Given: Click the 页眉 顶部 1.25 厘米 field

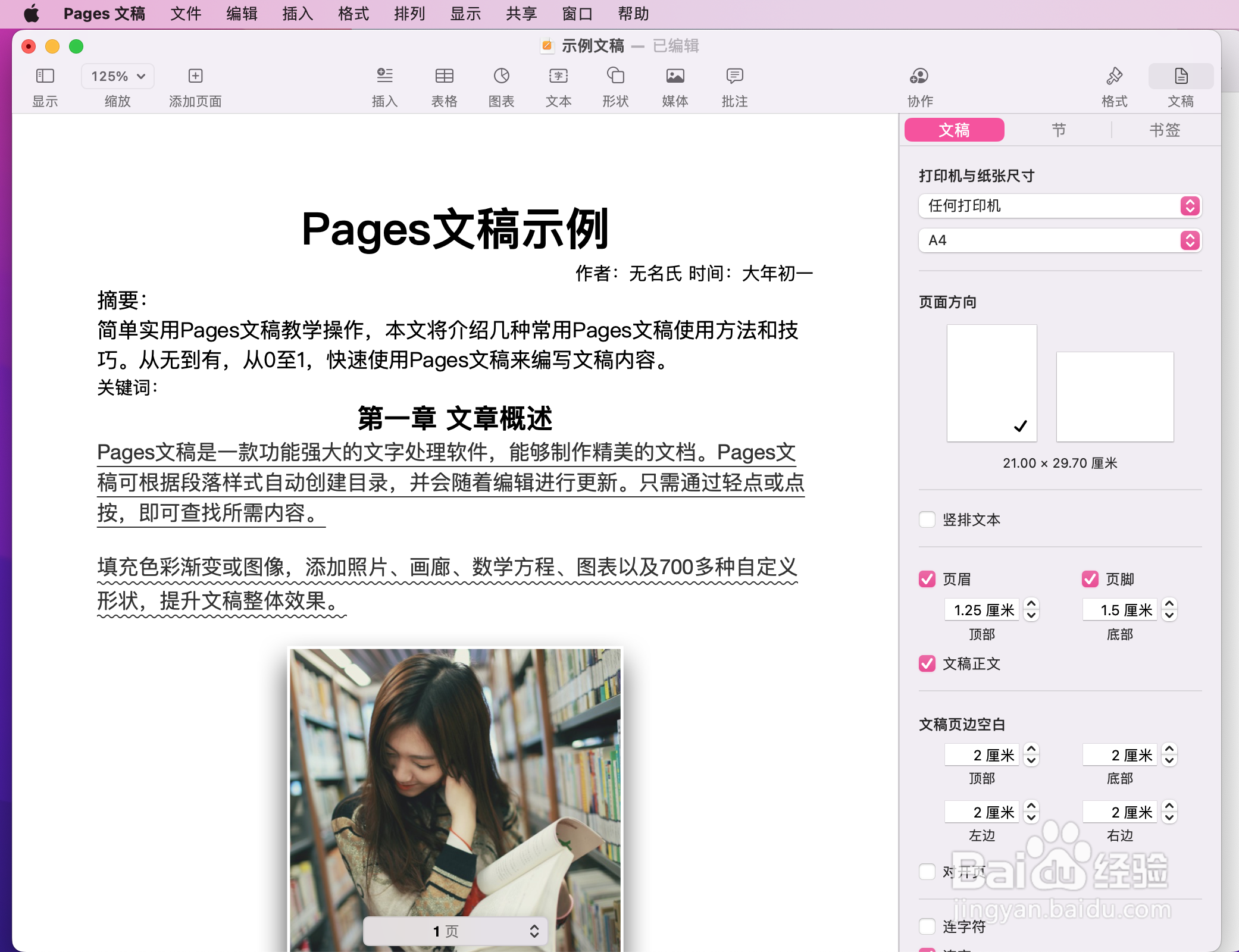Looking at the screenshot, I should [x=982, y=610].
